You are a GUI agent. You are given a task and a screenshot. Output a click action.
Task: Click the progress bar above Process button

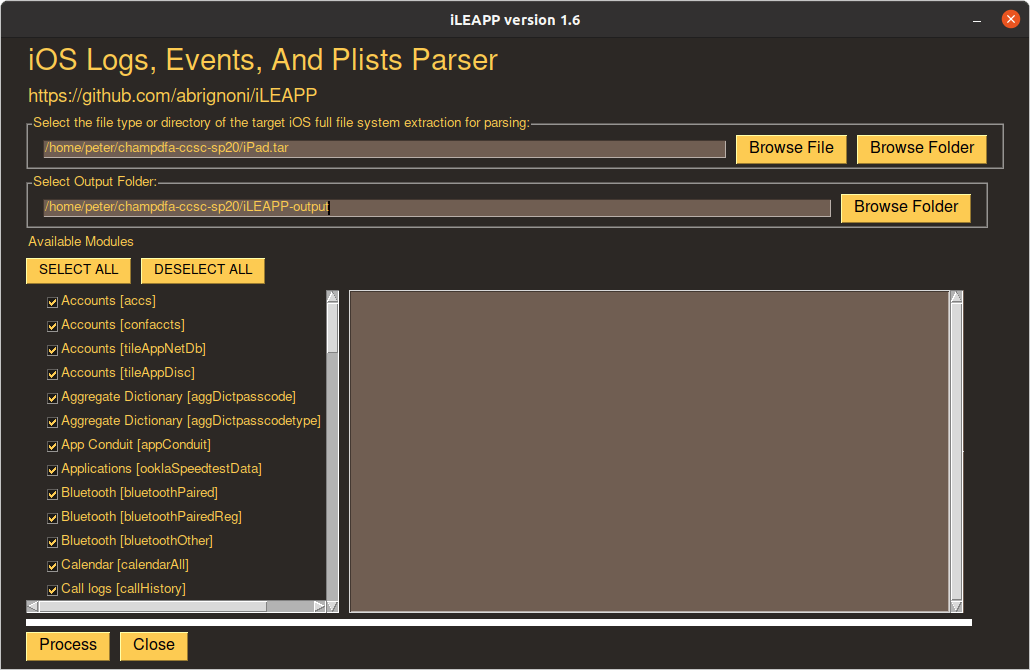tap(498, 623)
